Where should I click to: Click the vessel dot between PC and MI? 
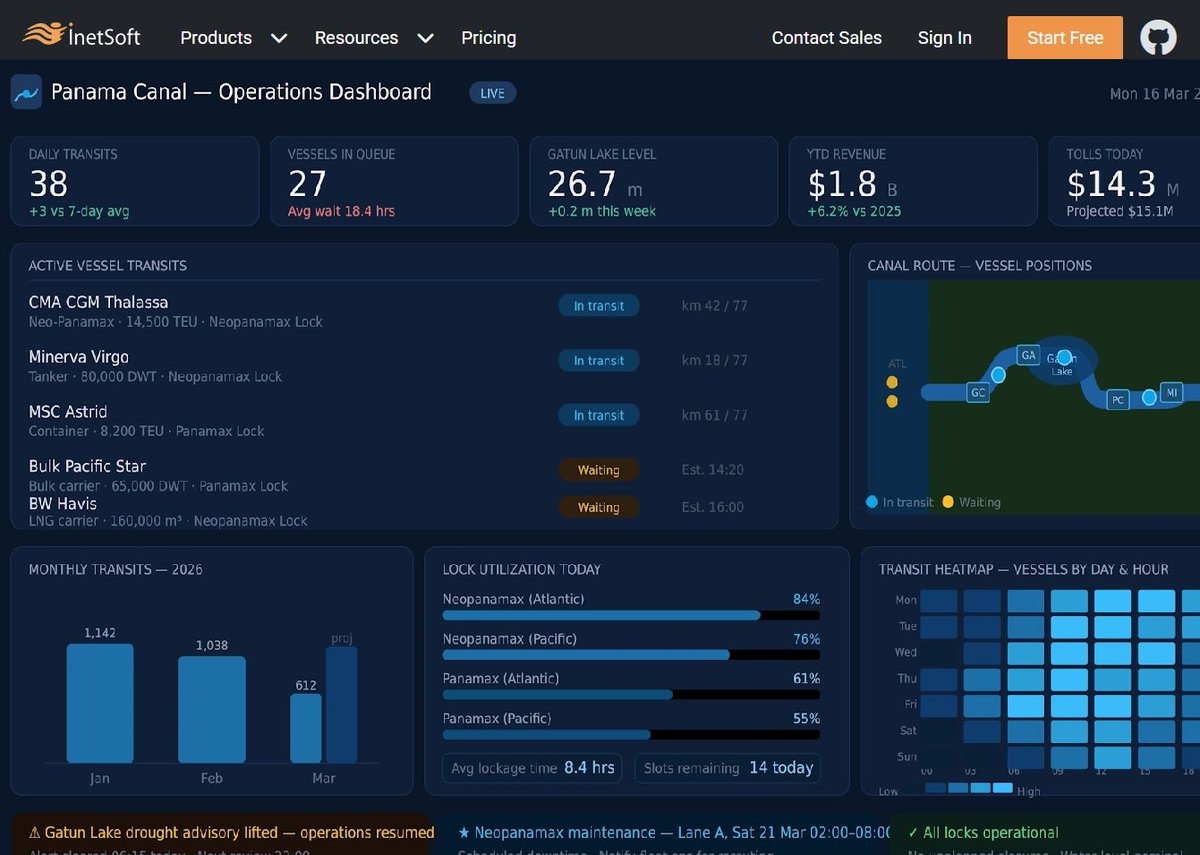pyautogui.click(x=1149, y=397)
